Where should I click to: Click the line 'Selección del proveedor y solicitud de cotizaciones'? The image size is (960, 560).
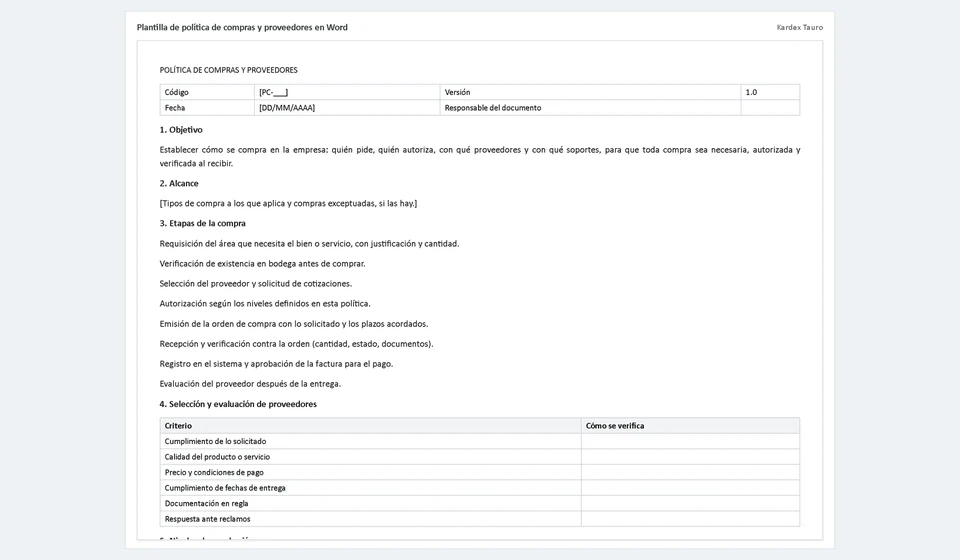click(x=256, y=284)
